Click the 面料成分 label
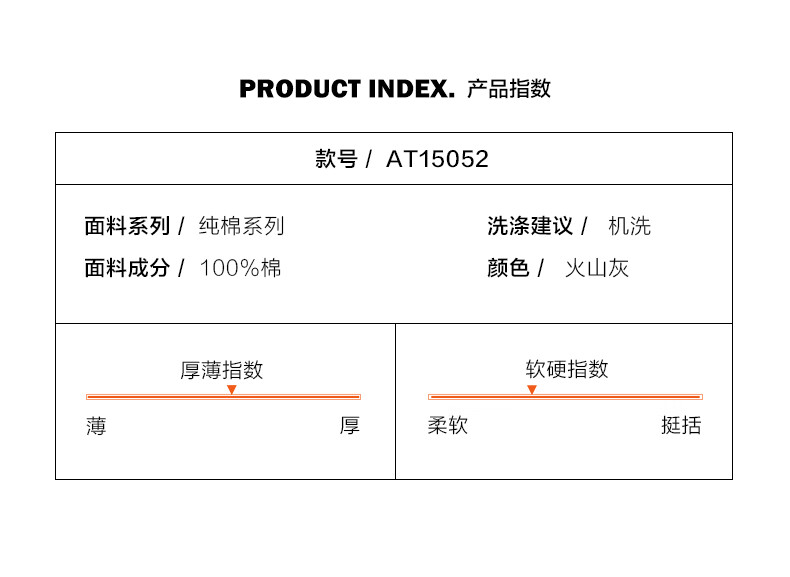790x577 pixels. tap(127, 268)
